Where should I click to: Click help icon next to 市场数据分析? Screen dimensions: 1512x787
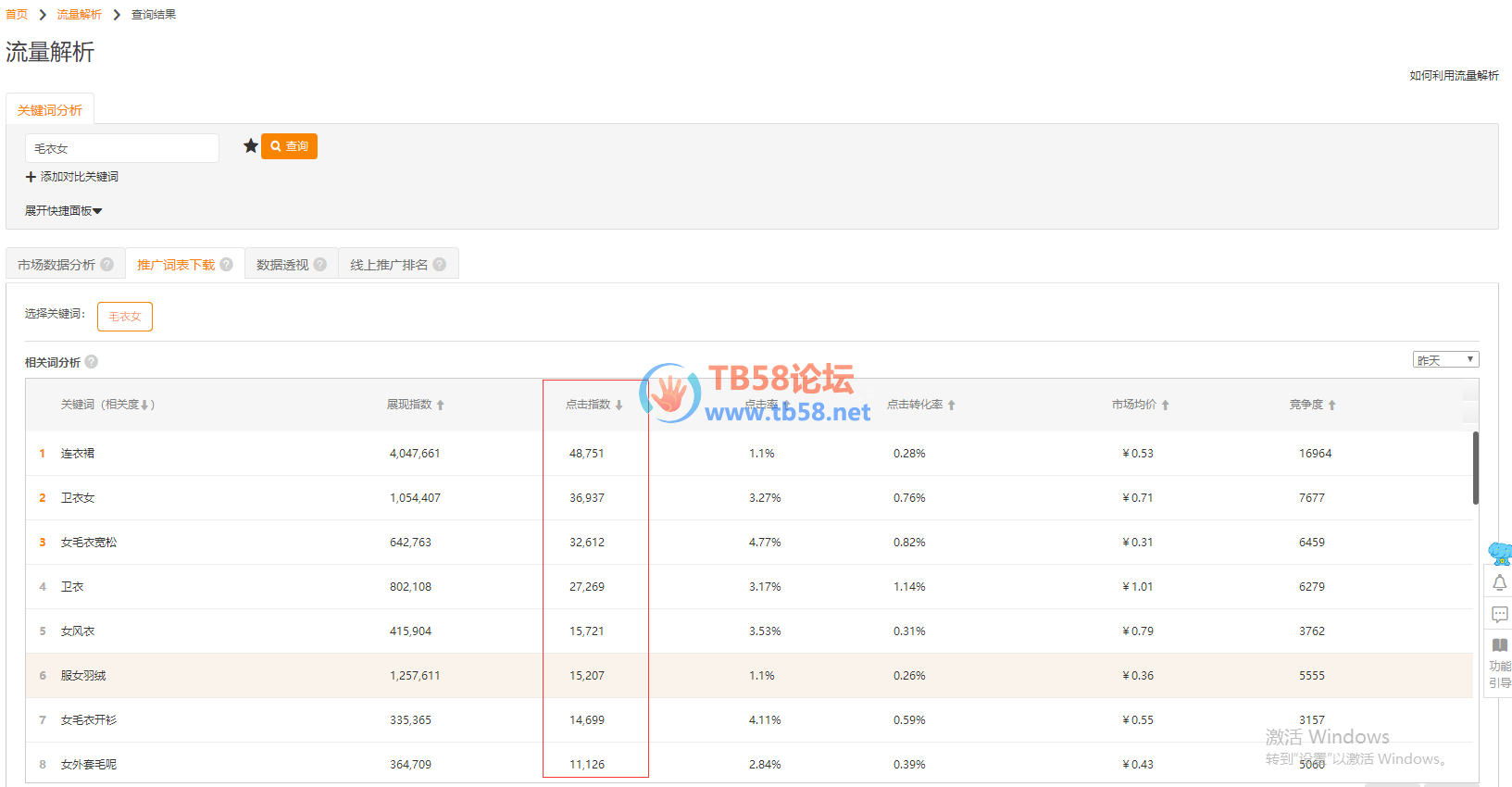point(107,265)
